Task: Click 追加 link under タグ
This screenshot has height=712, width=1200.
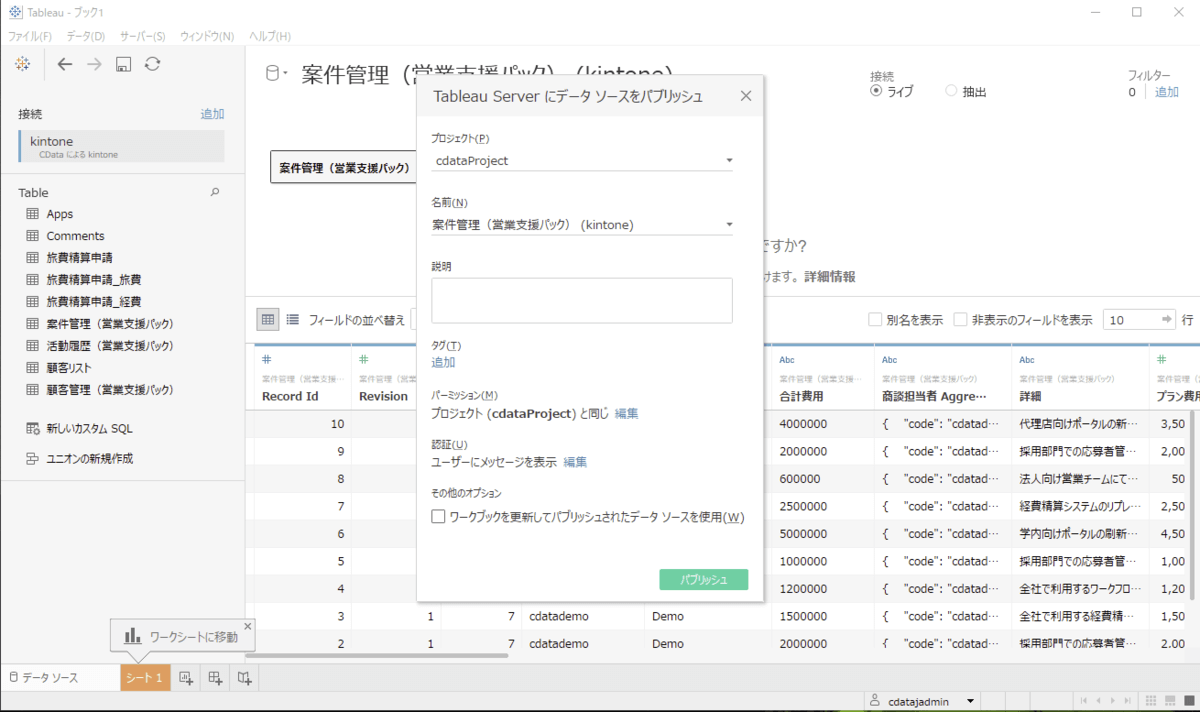Action: tap(443, 362)
